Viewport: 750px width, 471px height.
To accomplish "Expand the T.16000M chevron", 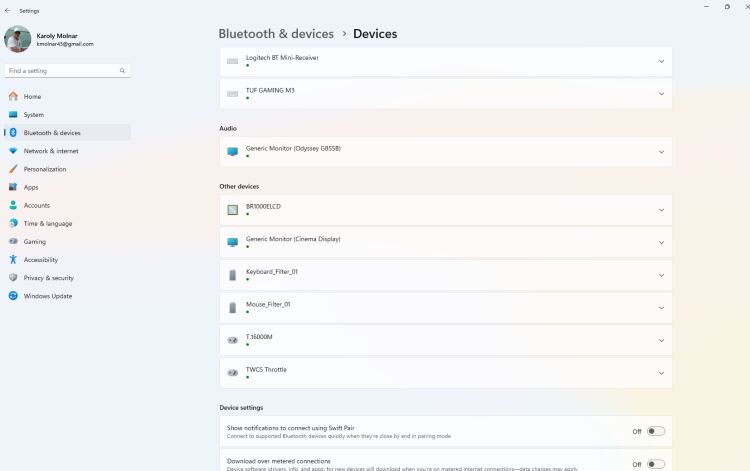I will [x=662, y=340].
